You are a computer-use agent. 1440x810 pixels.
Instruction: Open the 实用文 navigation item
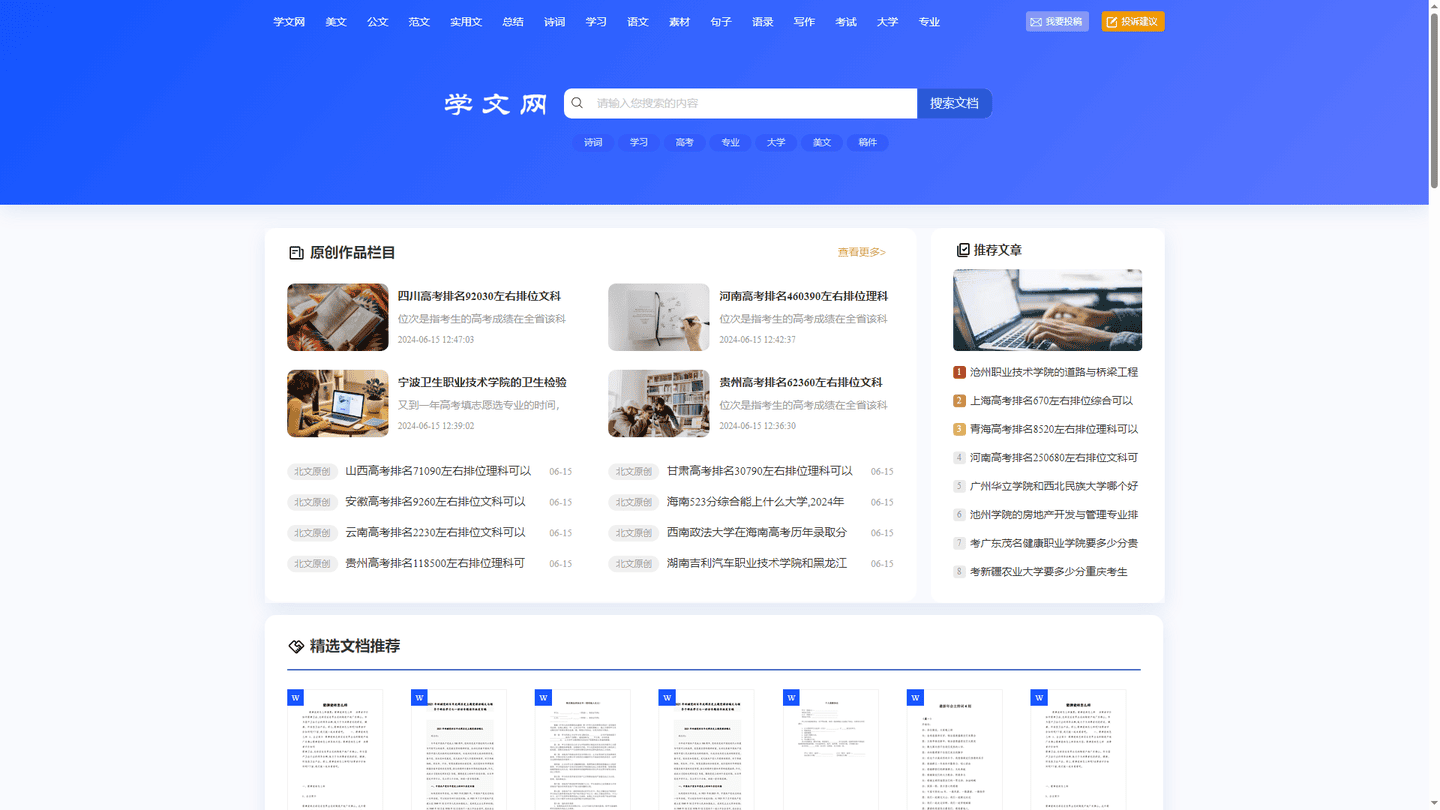pos(466,22)
